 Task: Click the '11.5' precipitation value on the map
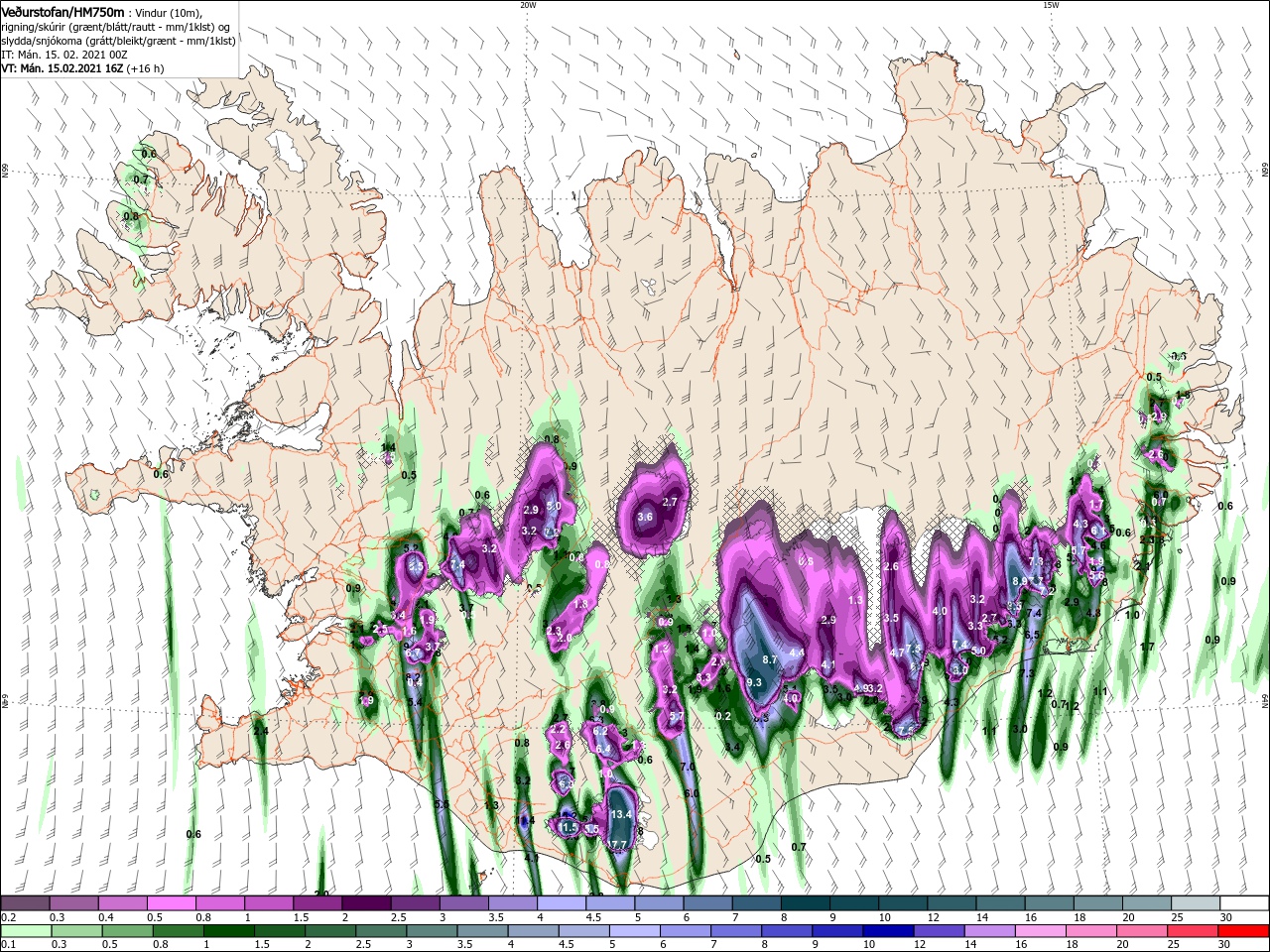(569, 827)
